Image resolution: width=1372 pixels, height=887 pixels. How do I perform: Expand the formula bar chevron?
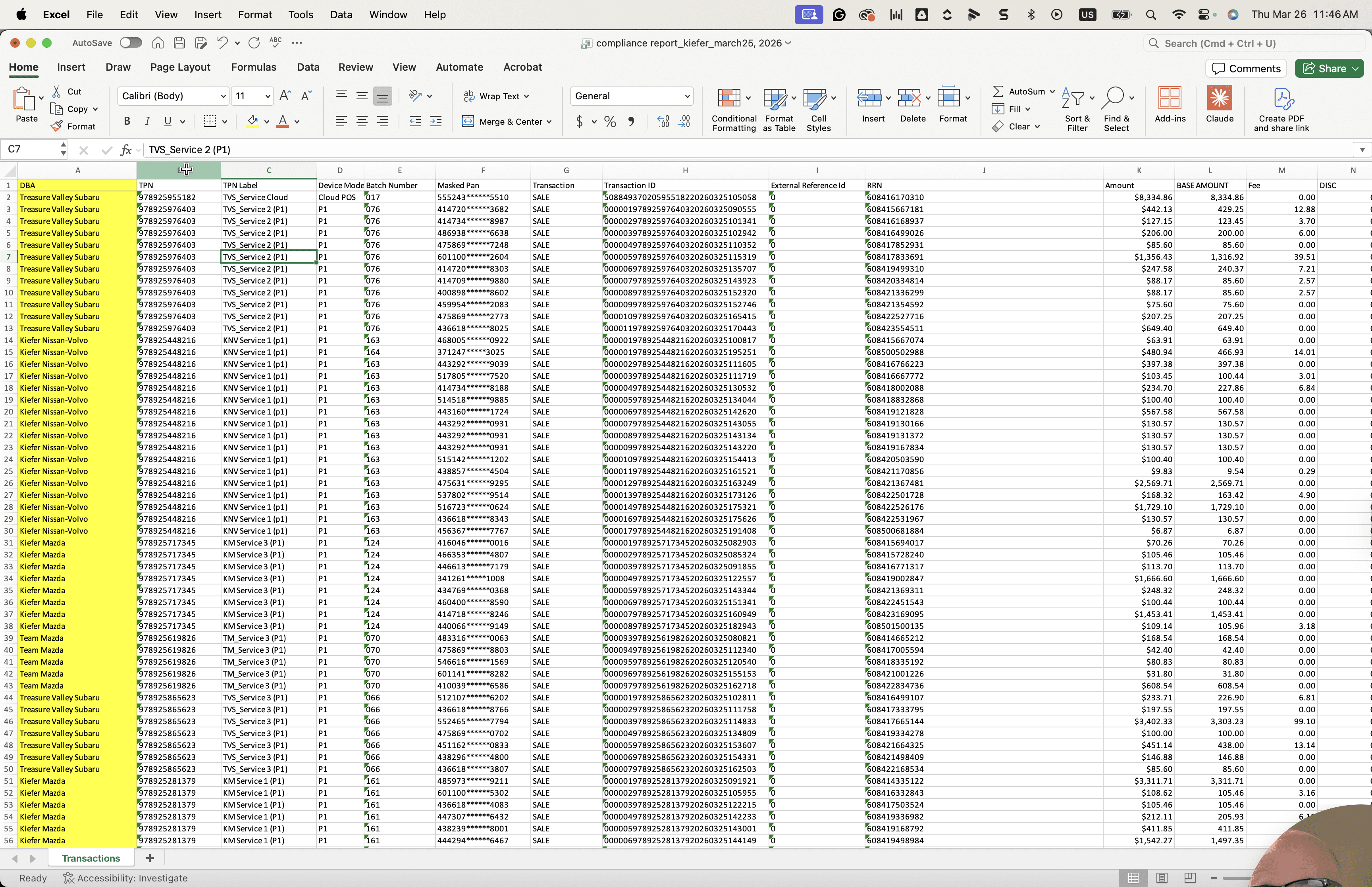pyautogui.click(x=1362, y=150)
